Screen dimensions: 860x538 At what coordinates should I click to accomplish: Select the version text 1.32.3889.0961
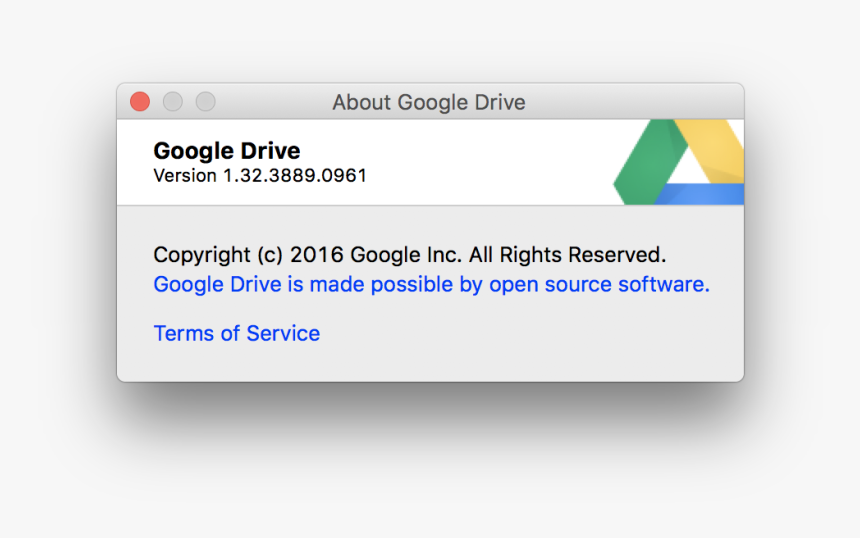295,175
